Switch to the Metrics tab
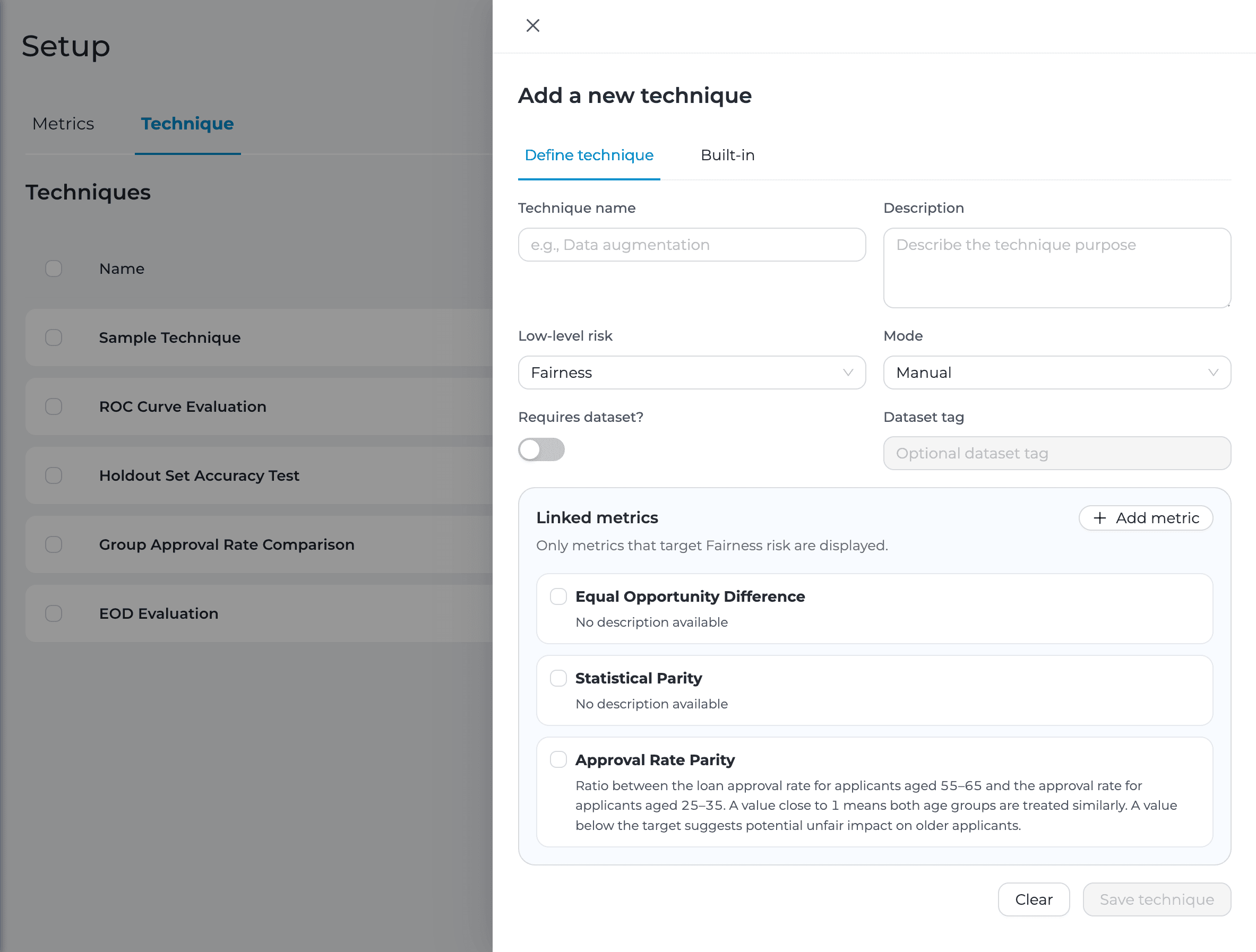Image resolution: width=1256 pixels, height=952 pixels. pyautogui.click(x=63, y=124)
